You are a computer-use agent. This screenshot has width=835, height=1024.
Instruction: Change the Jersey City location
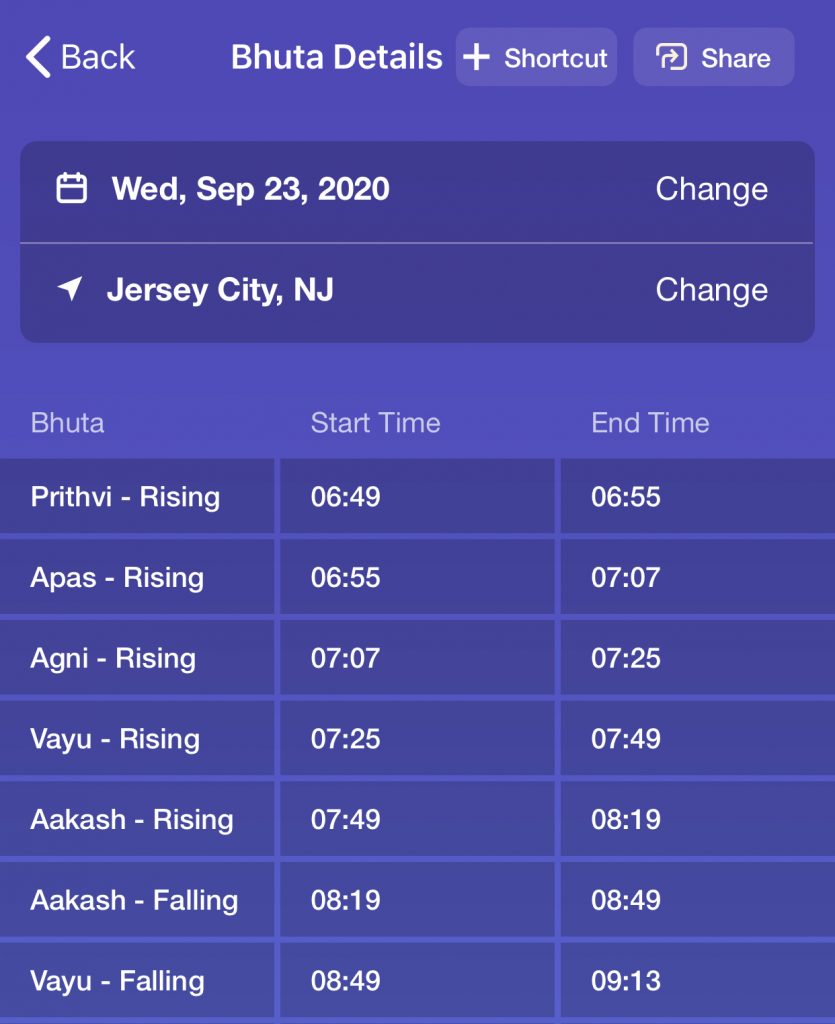(x=712, y=290)
